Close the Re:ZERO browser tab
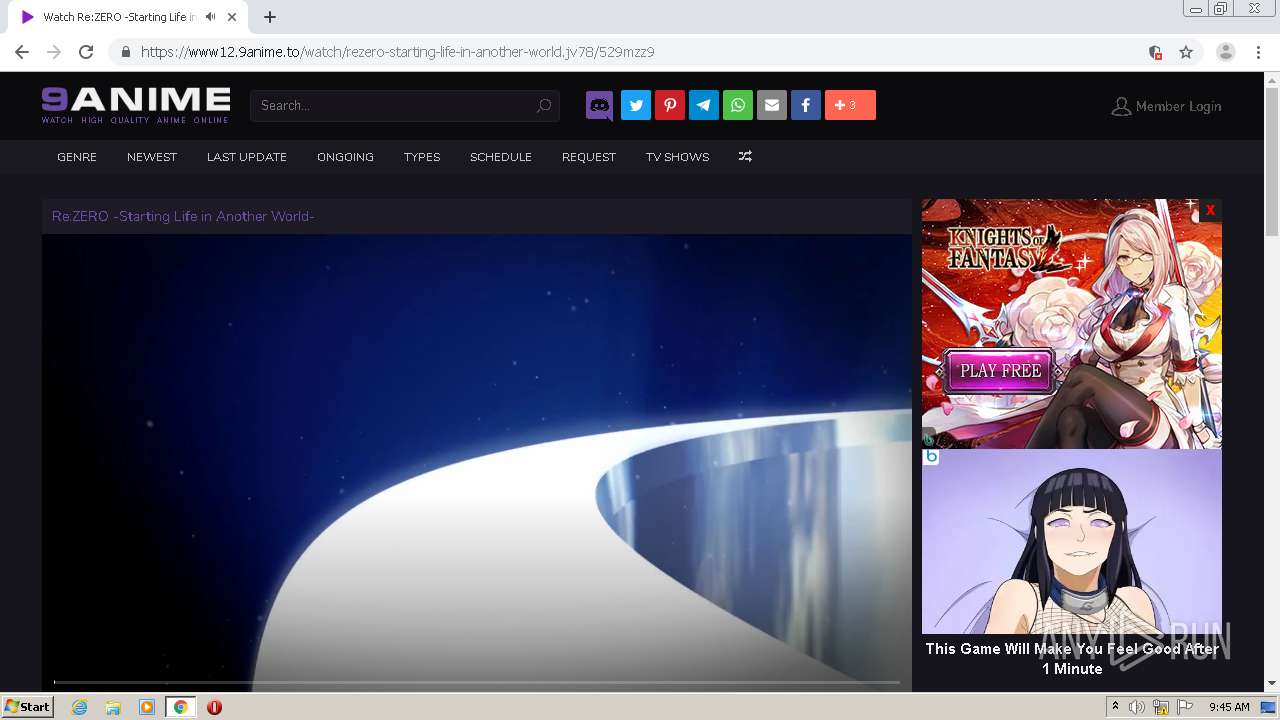1280x720 pixels. coord(234,17)
